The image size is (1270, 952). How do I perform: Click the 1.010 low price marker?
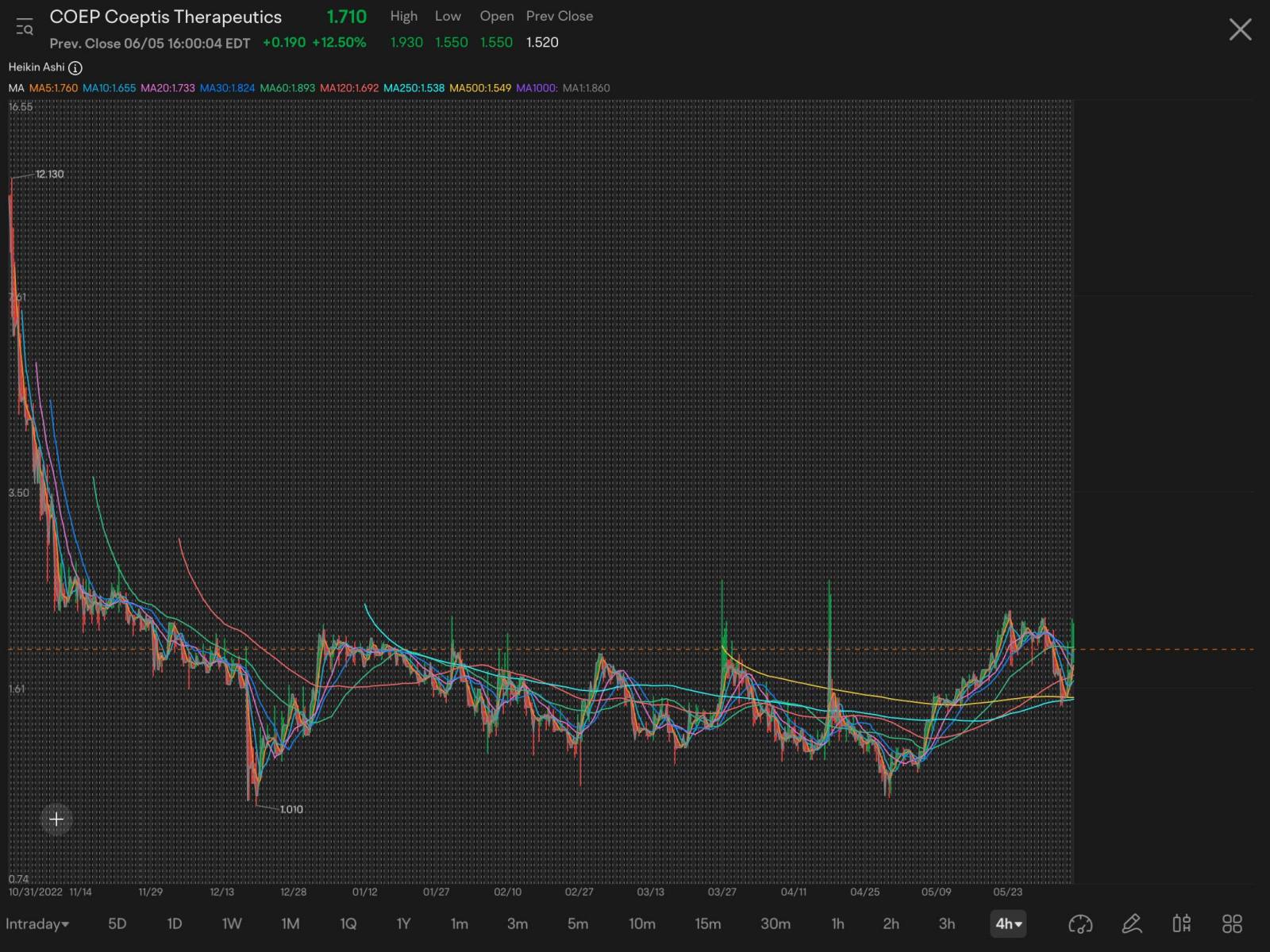click(x=291, y=809)
